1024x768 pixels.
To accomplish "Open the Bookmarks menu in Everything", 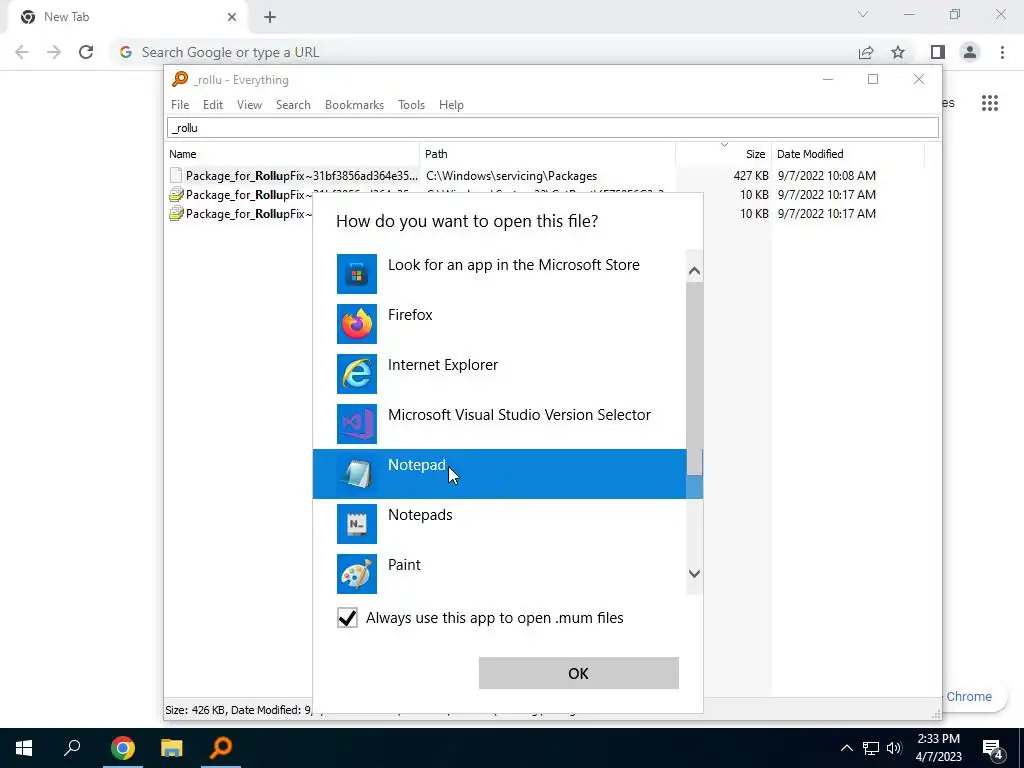I will [x=355, y=104].
